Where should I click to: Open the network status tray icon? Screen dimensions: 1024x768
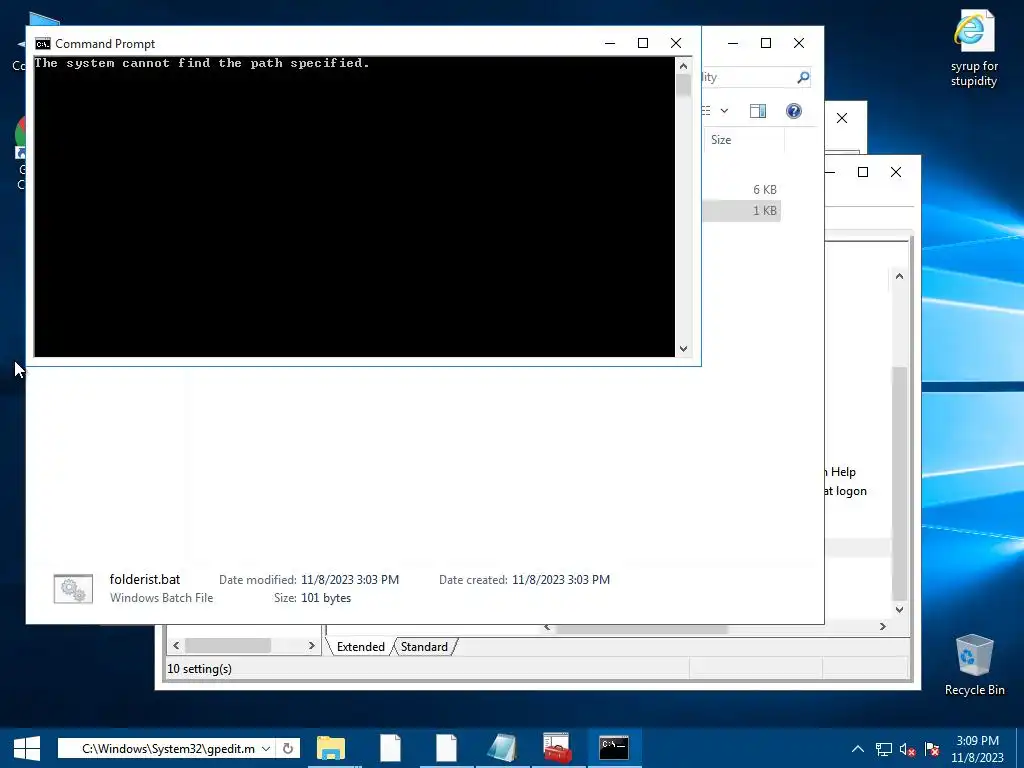(x=884, y=749)
